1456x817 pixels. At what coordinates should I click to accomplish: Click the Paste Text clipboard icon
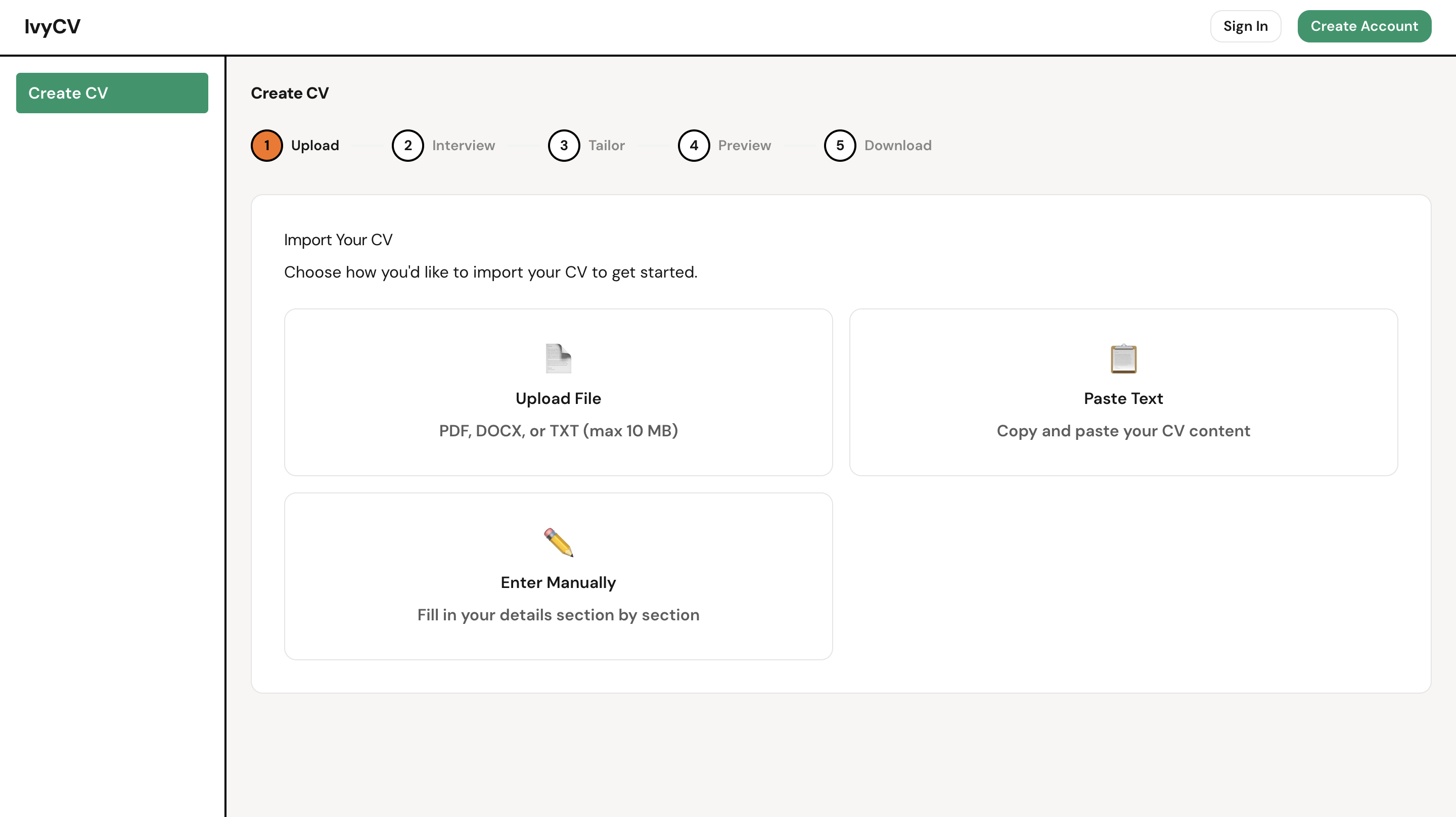[x=1123, y=358]
